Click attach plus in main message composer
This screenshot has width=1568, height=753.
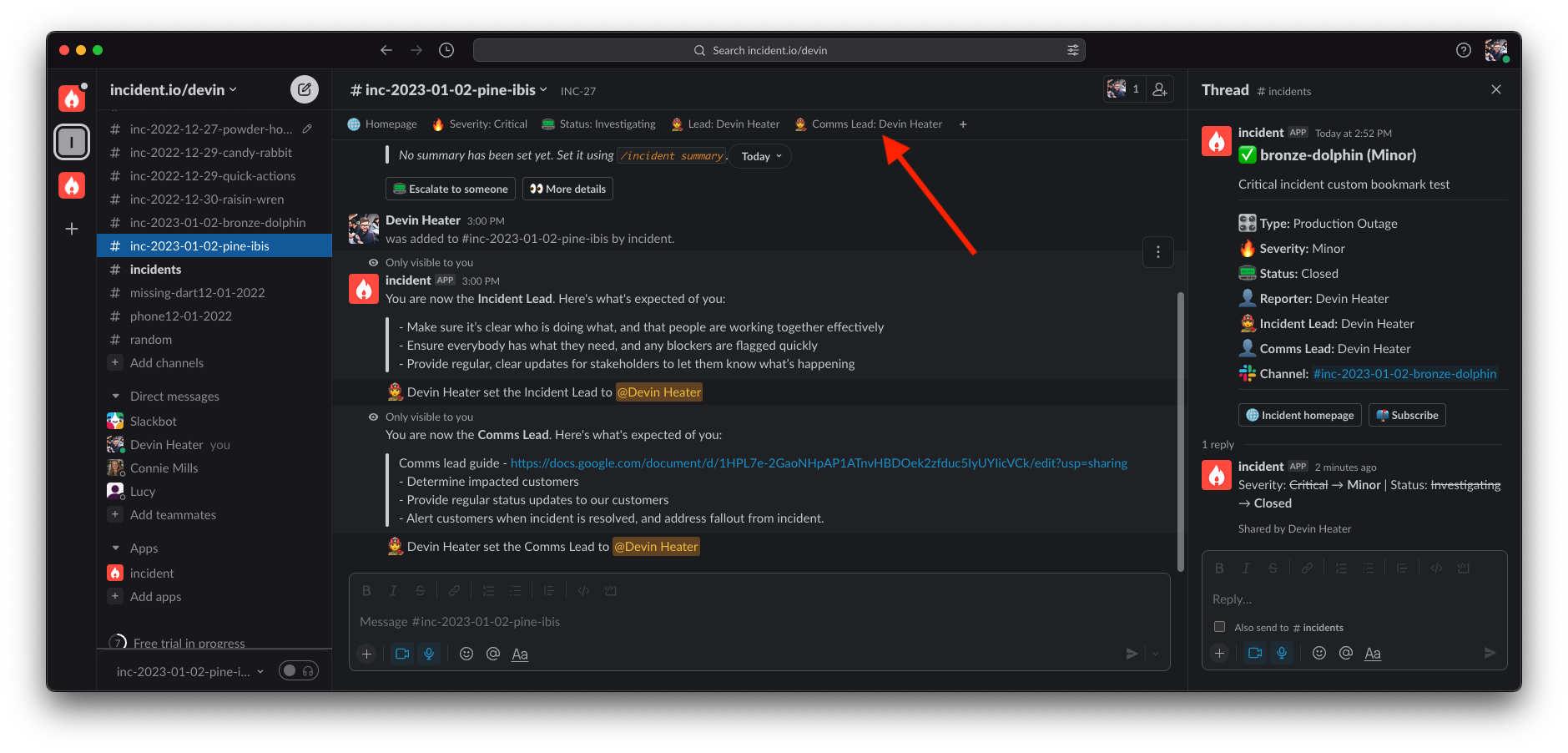point(366,654)
